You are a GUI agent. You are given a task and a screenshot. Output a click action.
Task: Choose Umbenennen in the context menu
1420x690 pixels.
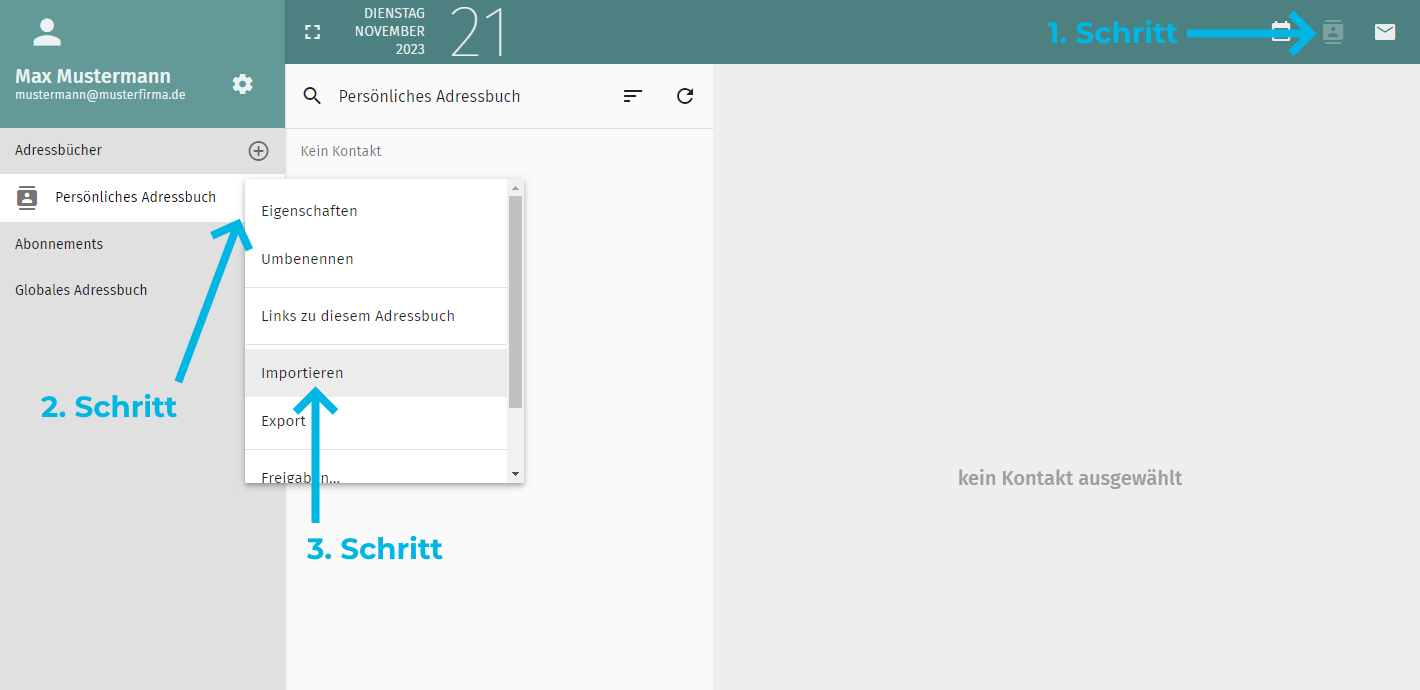307,259
